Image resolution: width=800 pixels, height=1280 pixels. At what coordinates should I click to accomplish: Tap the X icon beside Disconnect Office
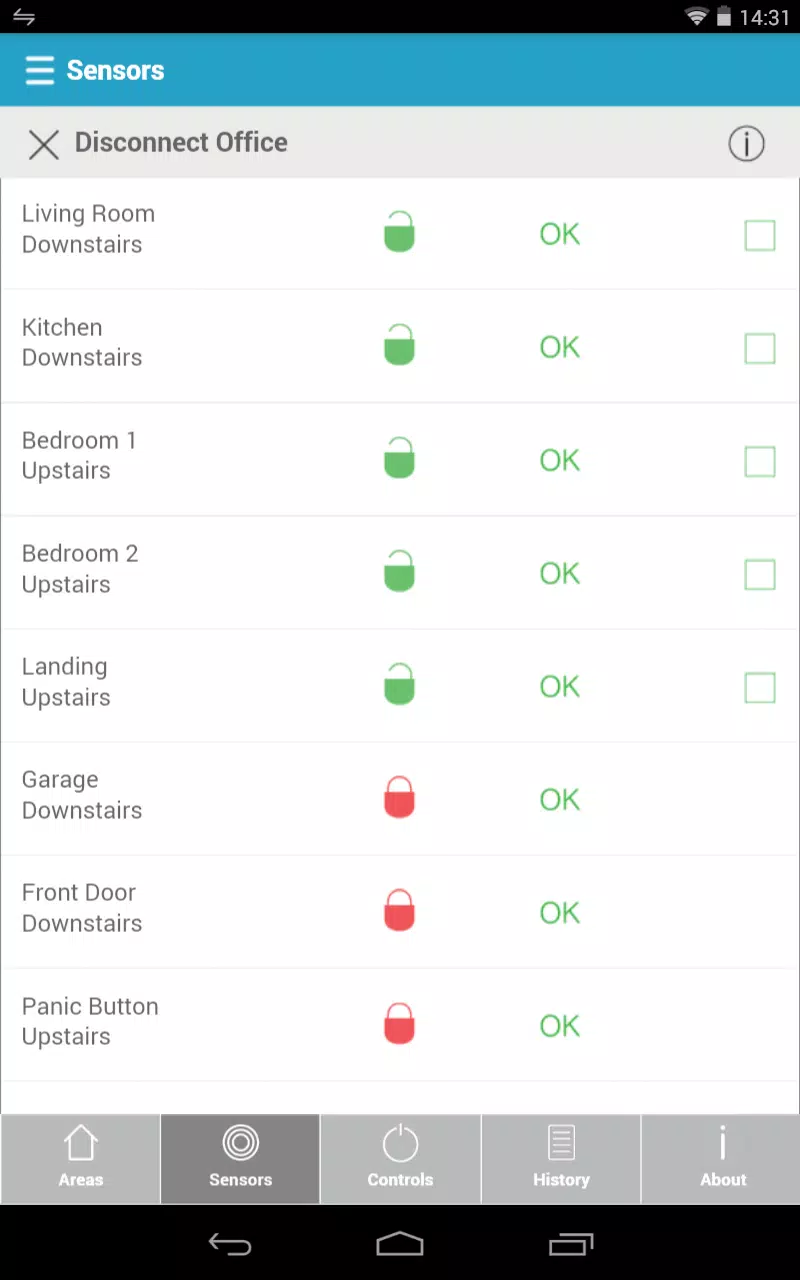tap(44, 144)
